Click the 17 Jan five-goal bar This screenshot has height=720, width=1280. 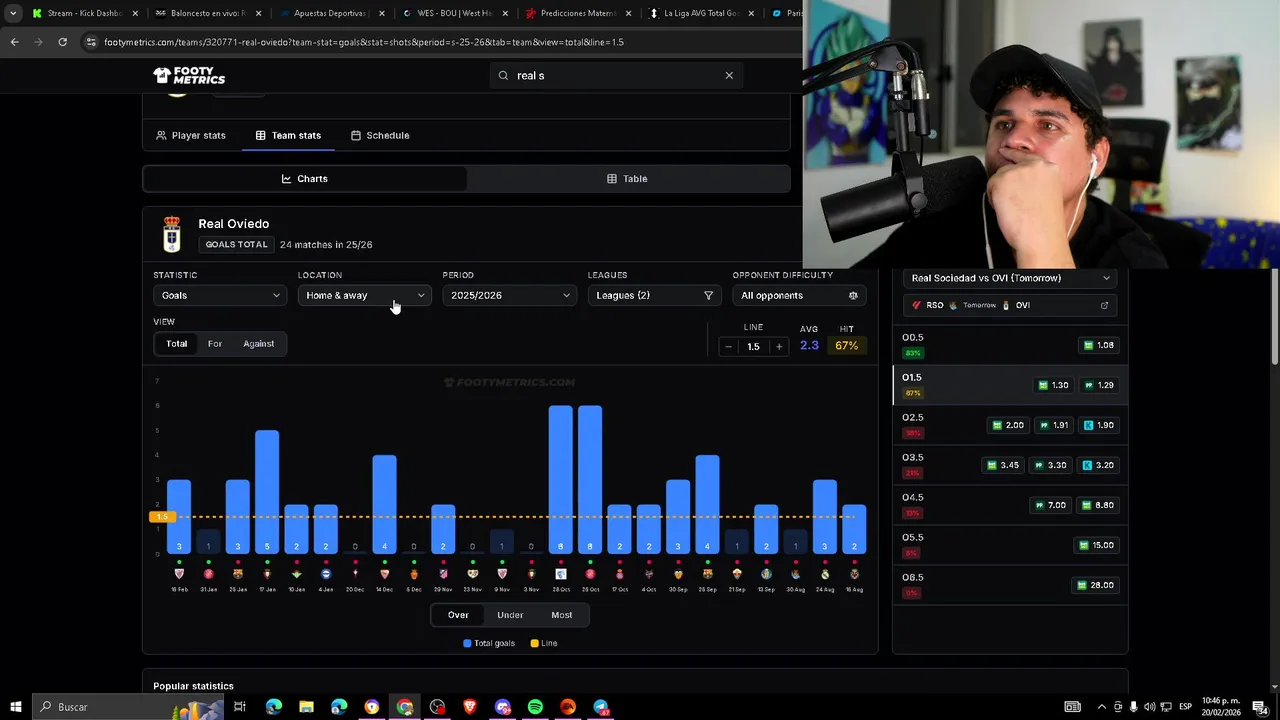267,492
